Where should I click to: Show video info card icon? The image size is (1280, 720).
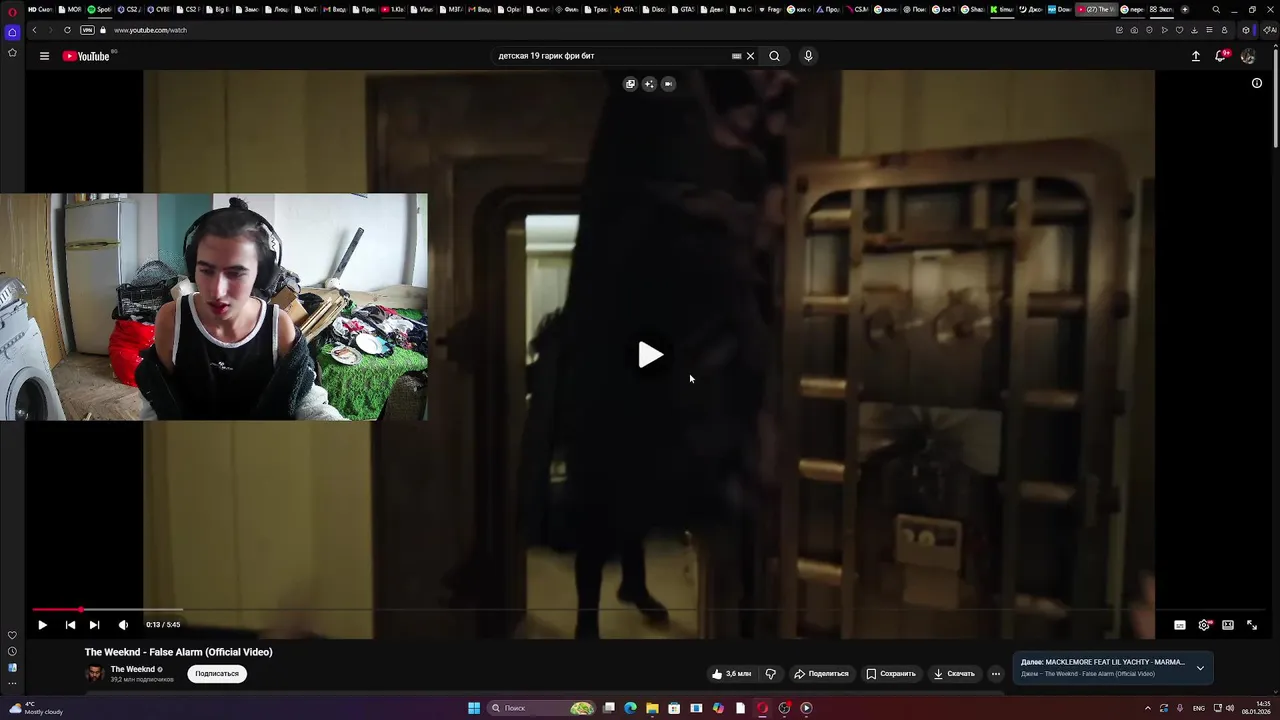click(1257, 83)
